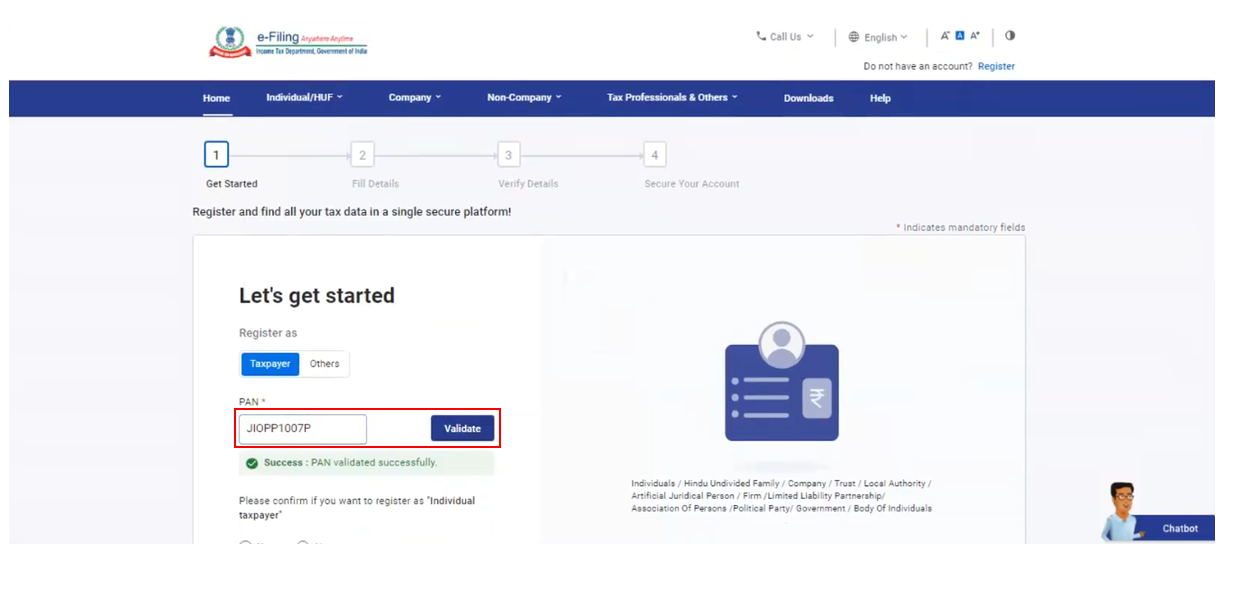
Task: Expand the Individual/HUF menu
Action: pyautogui.click(x=304, y=98)
